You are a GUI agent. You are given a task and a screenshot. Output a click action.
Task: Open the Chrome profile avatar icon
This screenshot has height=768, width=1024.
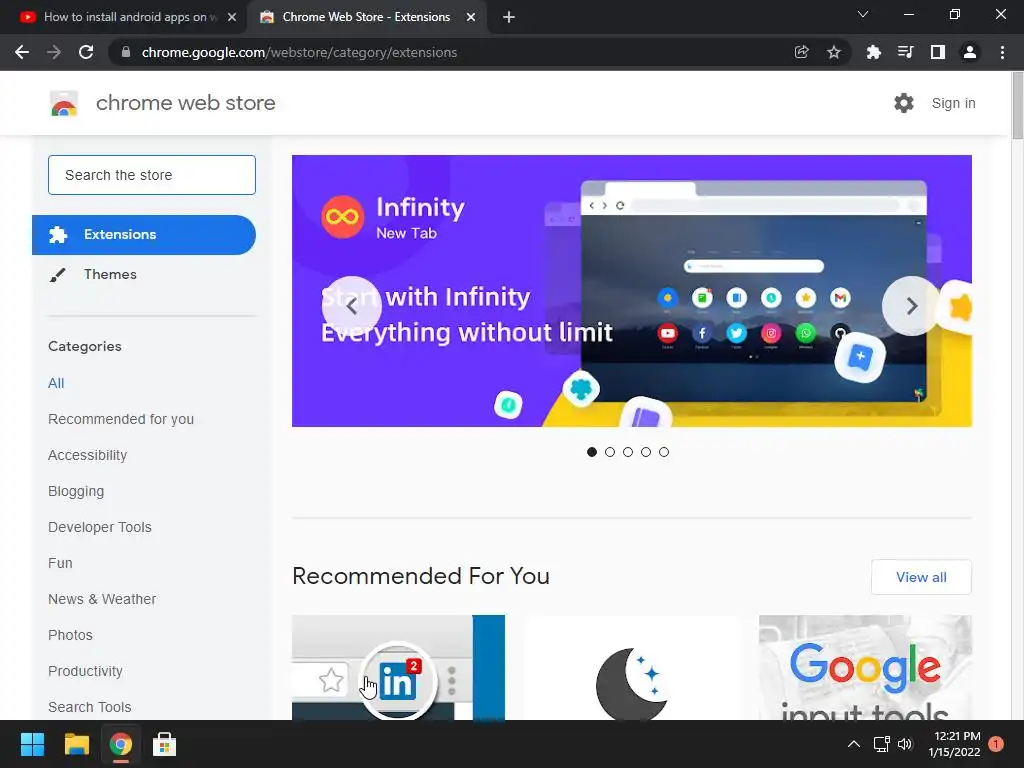(x=970, y=52)
